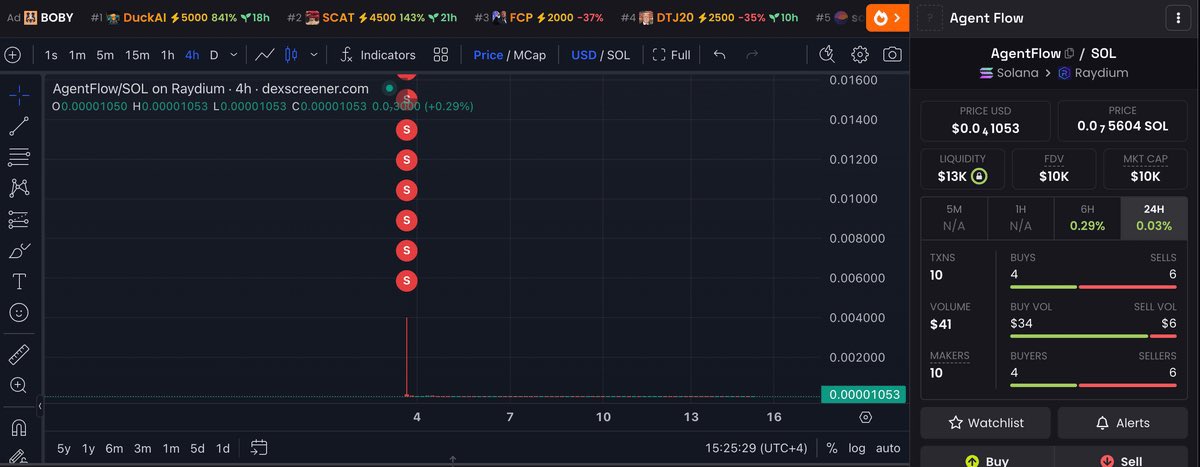
Task: Toggle percent scale on the chart
Action: pyautogui.click(x=832, y=448)
